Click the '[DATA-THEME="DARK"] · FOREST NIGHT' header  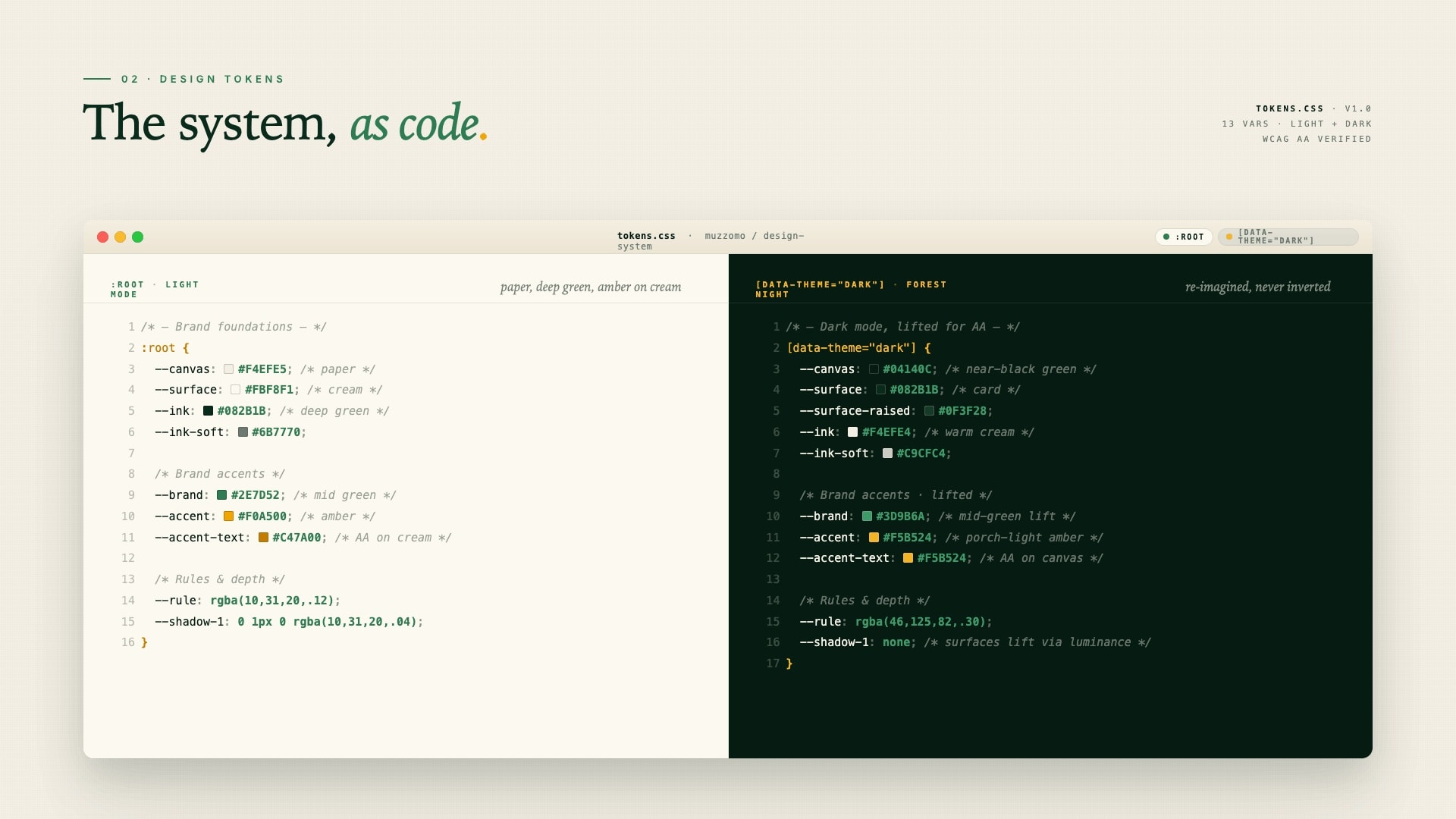pyautogui.click(x=851, y=289)
